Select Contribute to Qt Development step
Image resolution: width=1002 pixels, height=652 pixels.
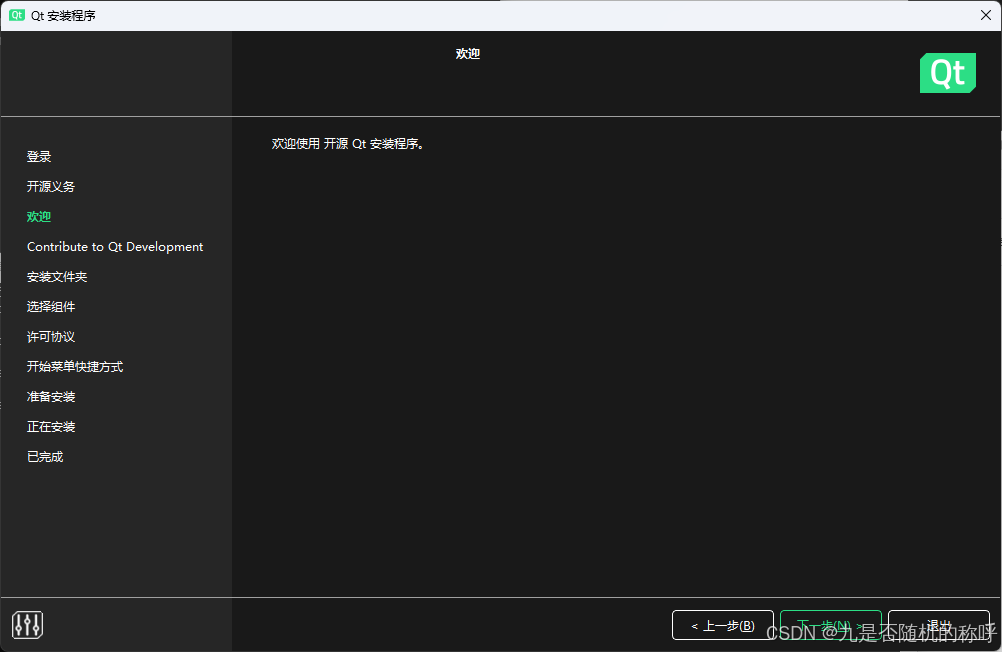(x=115, y=247)
